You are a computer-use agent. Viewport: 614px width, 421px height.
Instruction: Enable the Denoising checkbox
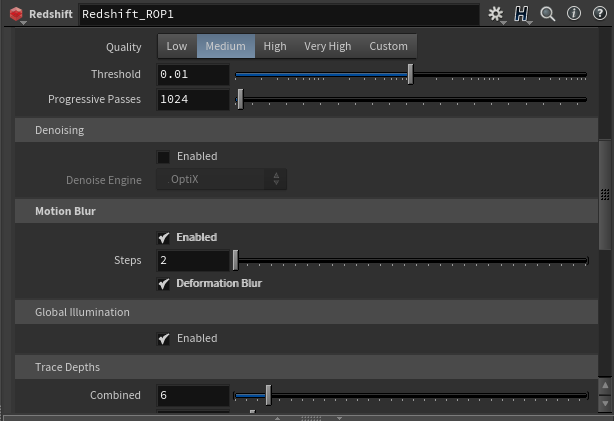click(x=164, y=157)
